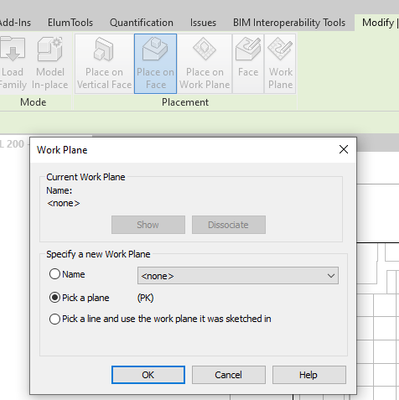399x400 pixels.
Task: Open the Add-Ins ribbon tab
Action: click(x=15, y=23)
